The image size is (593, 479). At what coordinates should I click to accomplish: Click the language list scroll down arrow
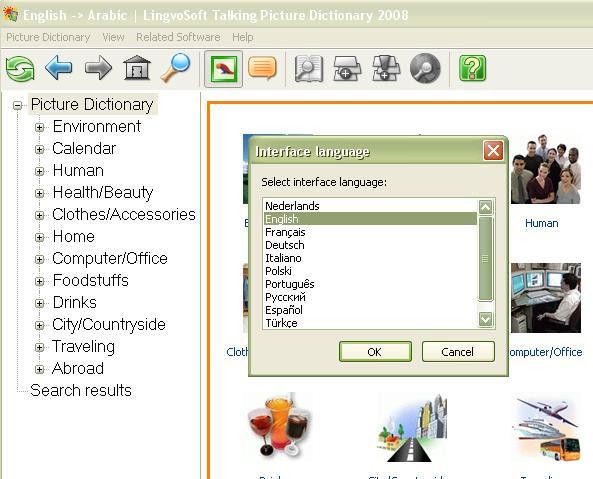486,319
